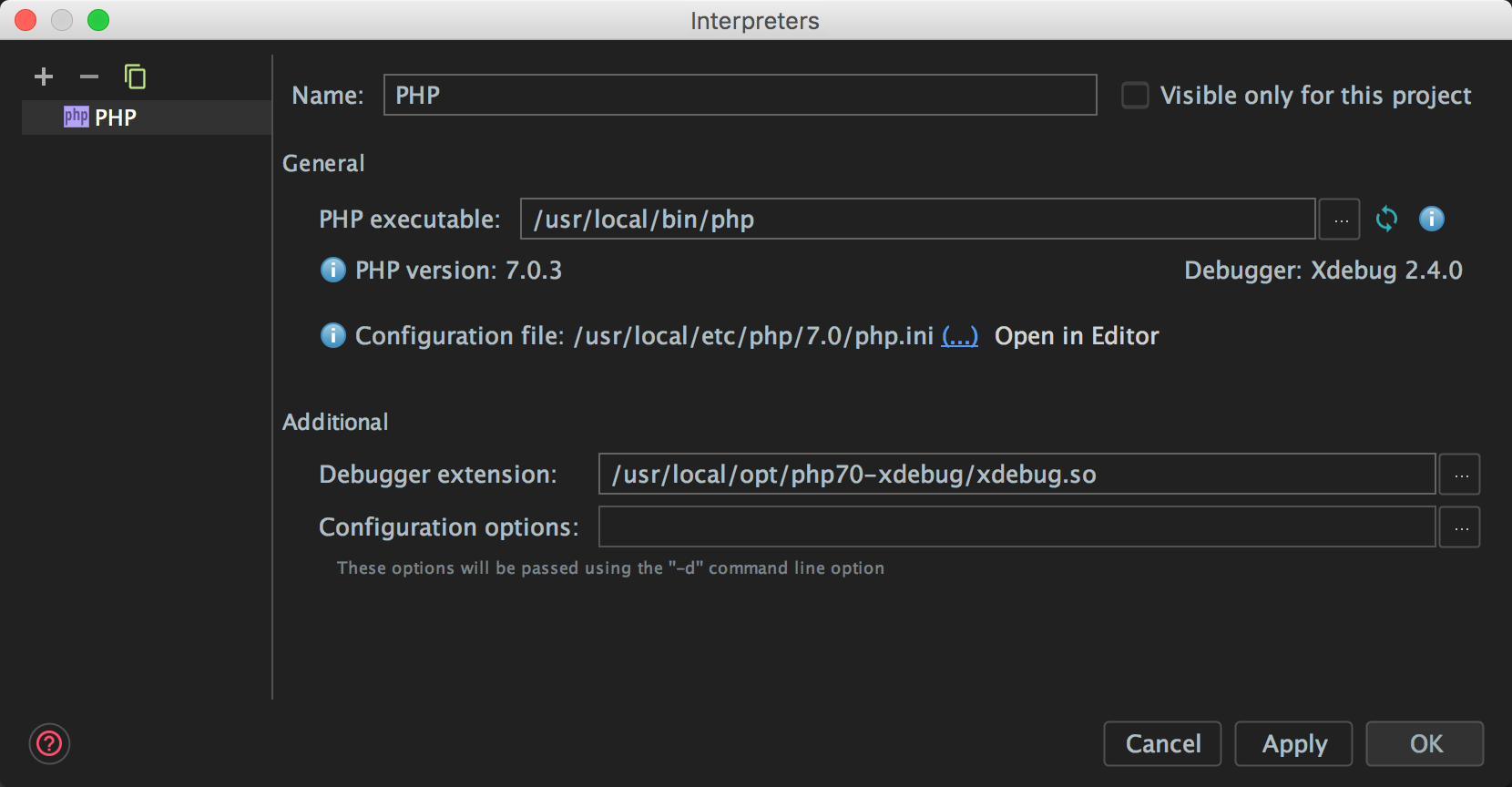Open php.ini via Open in Editor
1512x787 pixels.
point(1077,336)
